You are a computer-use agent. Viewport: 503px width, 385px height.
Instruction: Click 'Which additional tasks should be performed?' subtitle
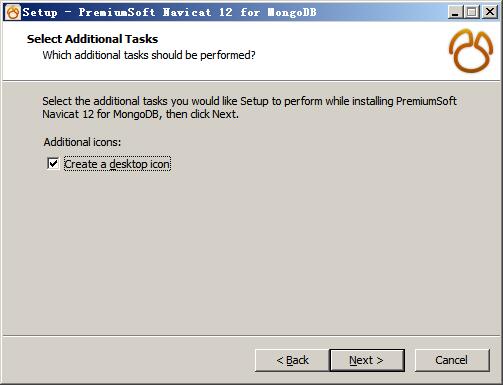149,55
